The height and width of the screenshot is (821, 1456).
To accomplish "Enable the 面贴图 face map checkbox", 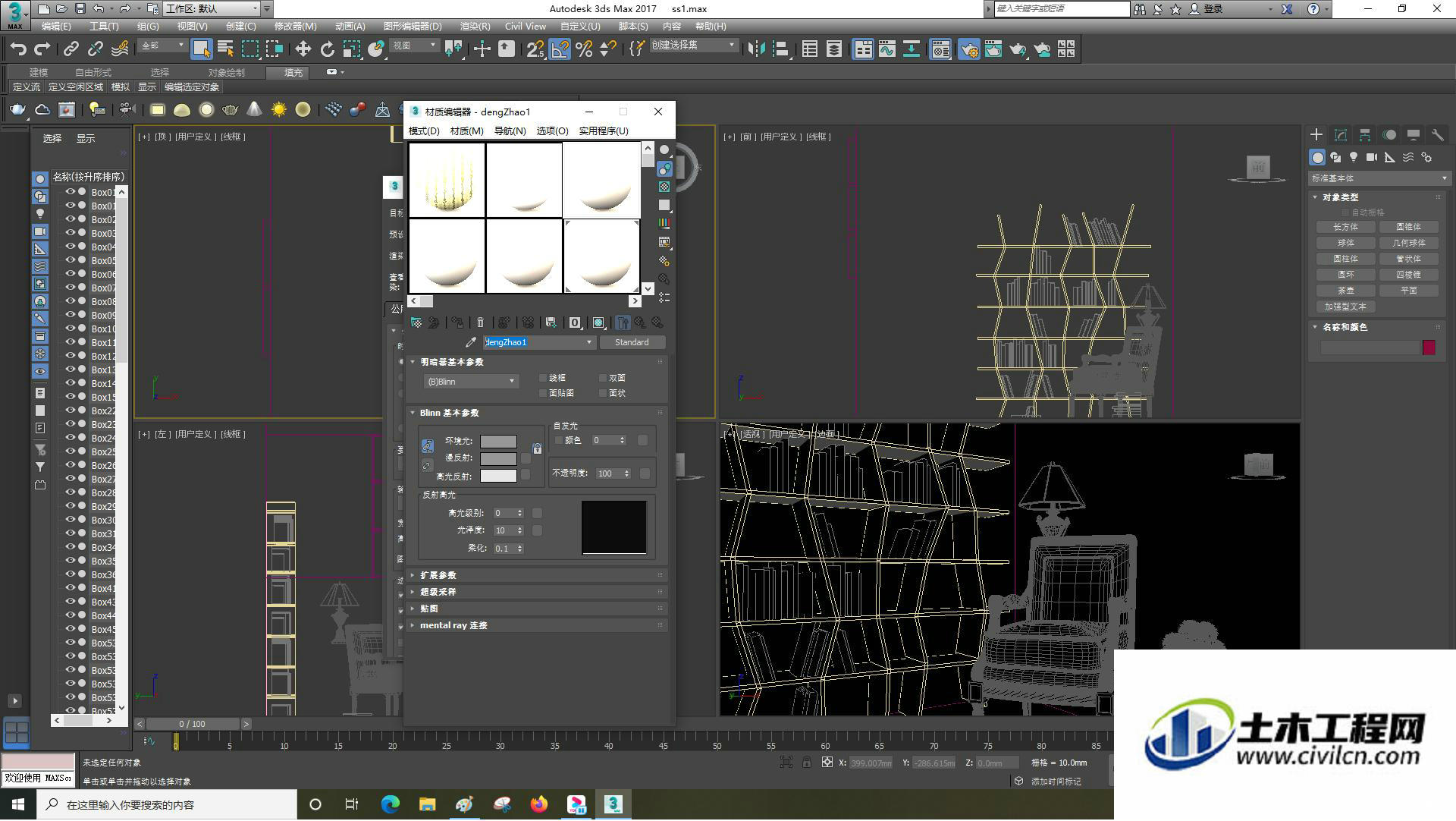I will click(543, 393).
